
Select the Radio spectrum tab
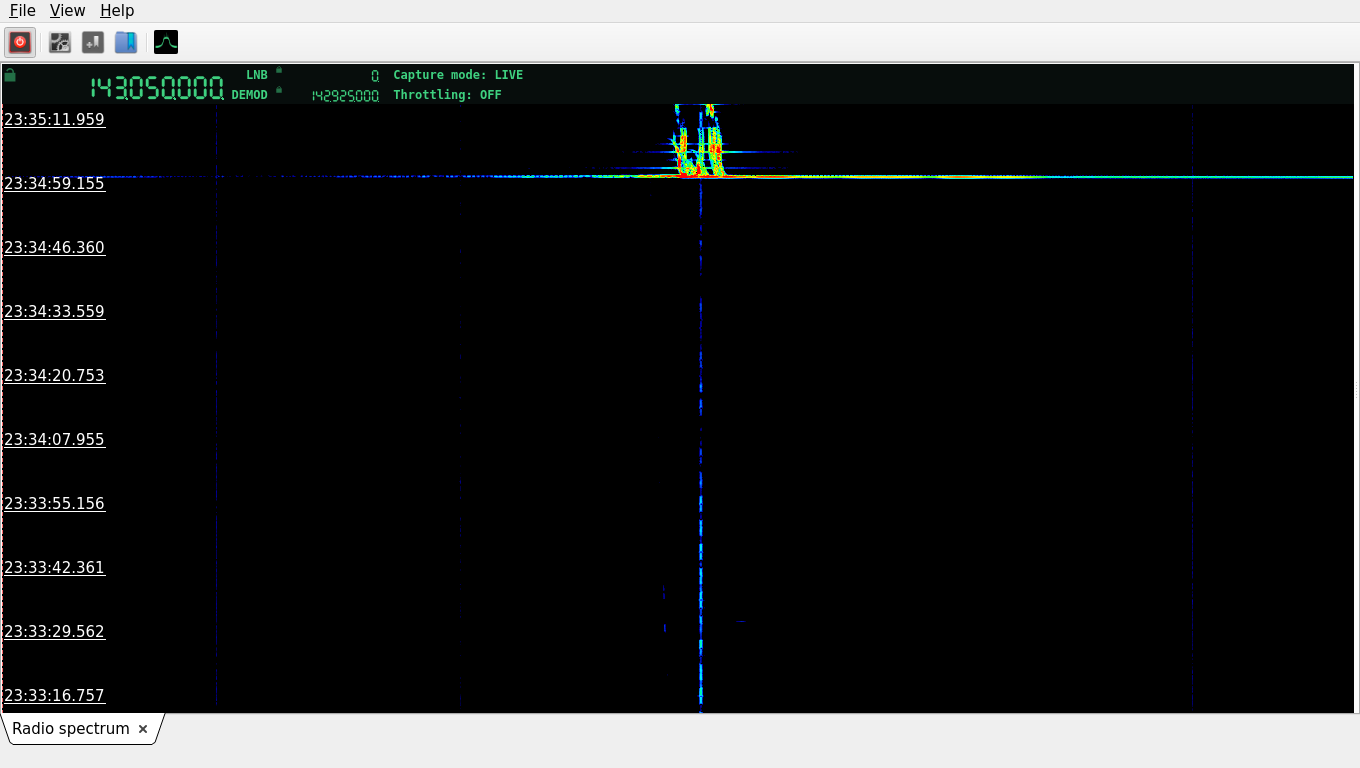pos(71,729)
